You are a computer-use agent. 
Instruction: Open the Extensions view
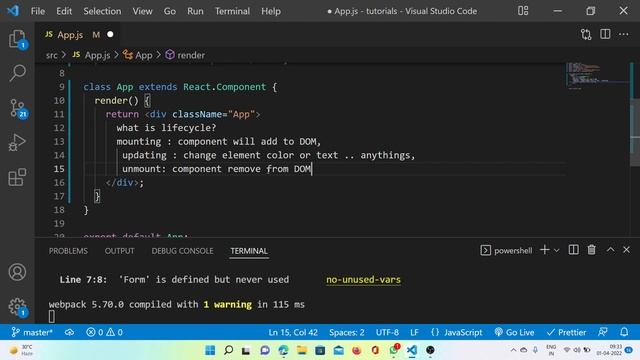click(x=17, y=178)
